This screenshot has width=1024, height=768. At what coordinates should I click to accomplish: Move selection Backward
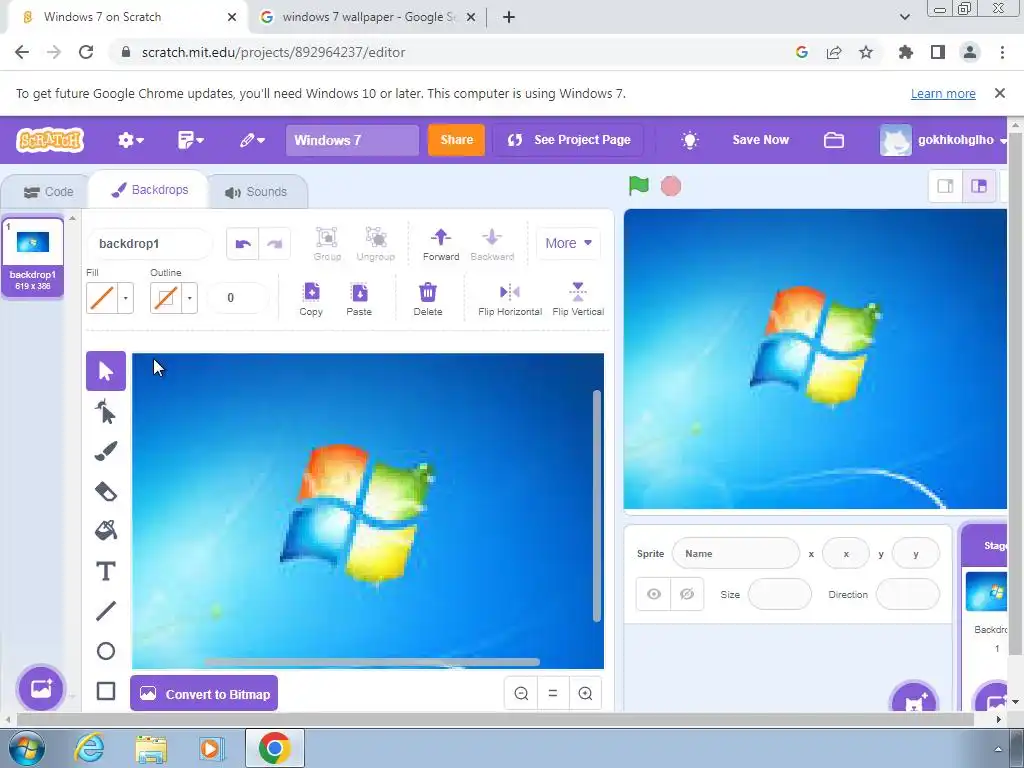492,244
